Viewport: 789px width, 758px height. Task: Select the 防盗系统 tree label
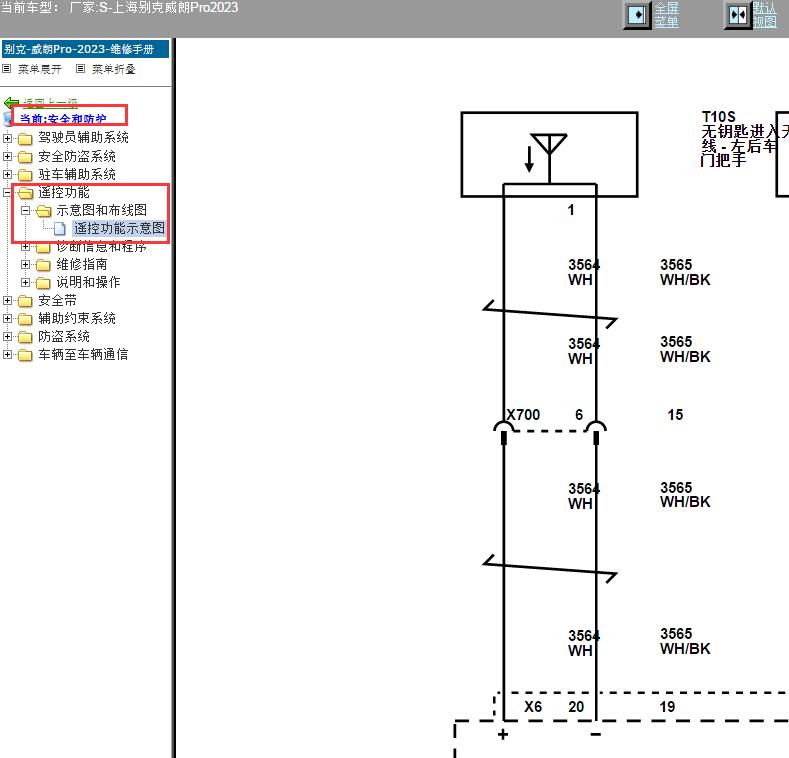coord(64,336)
